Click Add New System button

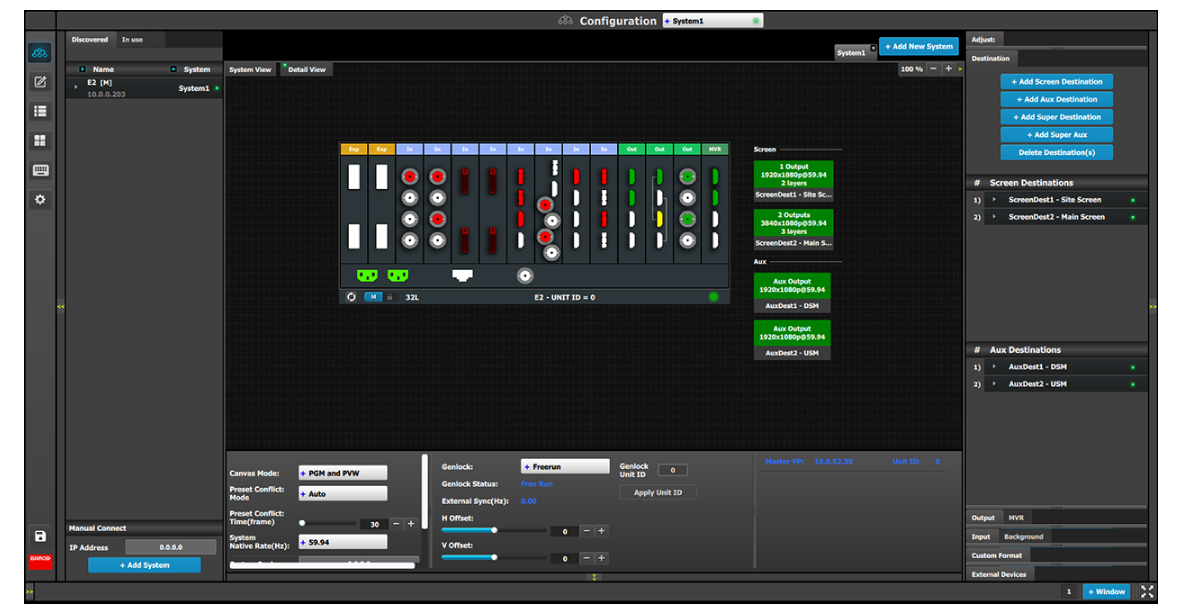coord(919,47)
